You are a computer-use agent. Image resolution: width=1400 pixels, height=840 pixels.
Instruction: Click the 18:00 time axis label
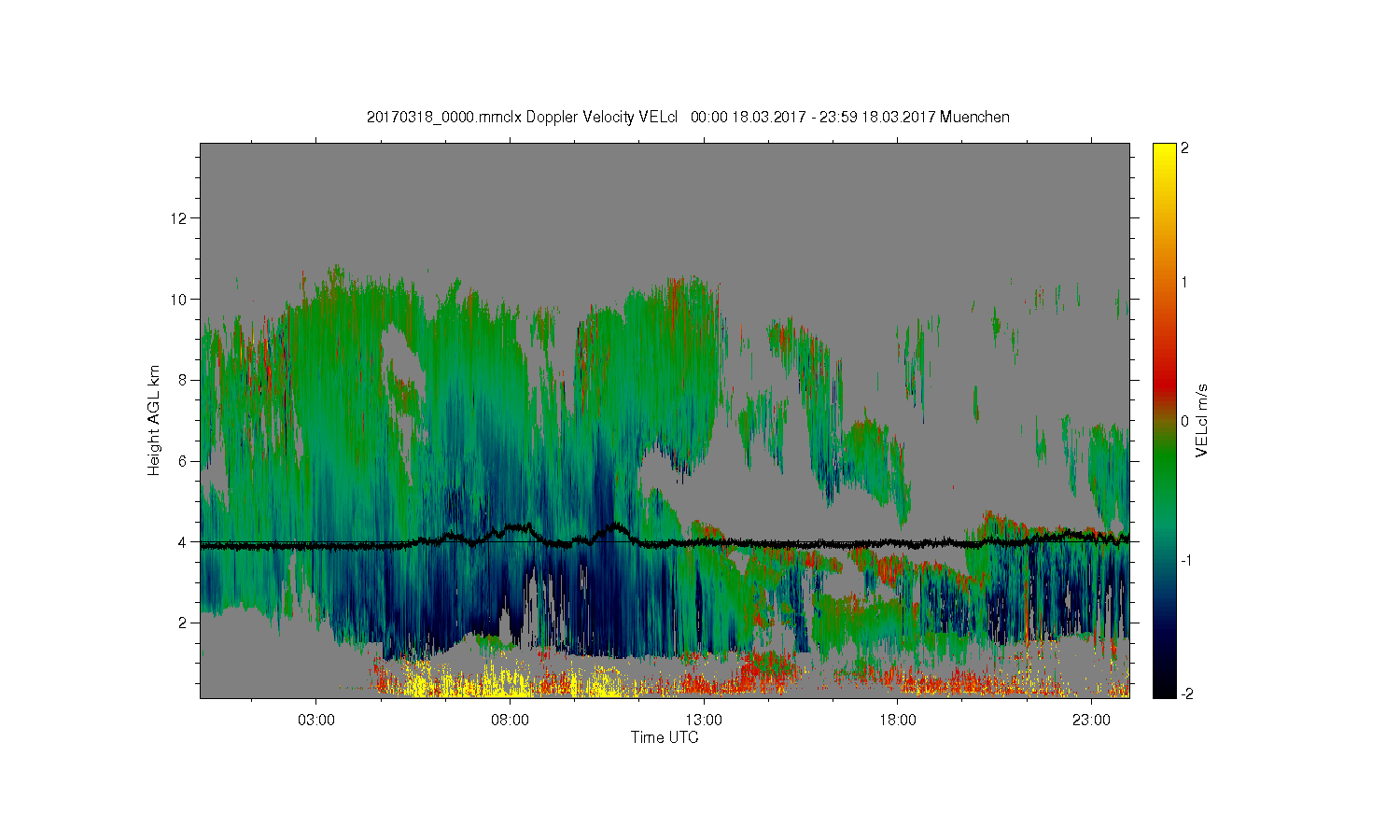tap(898, 721)
